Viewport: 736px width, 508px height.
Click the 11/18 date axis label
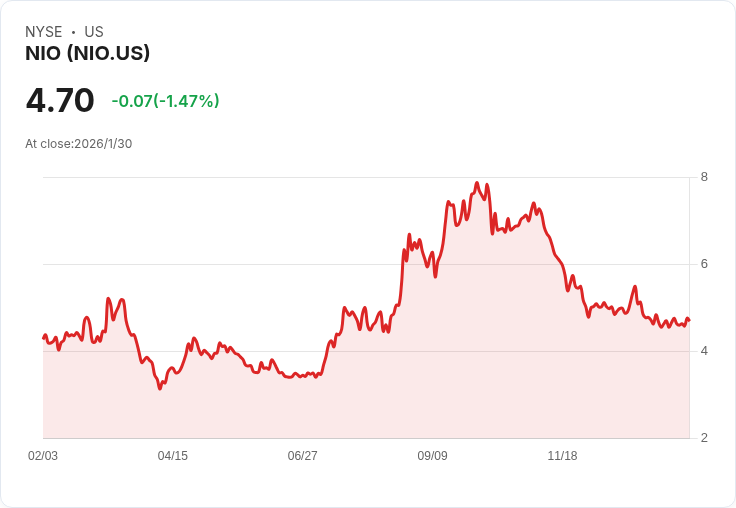pyautogui.click(x=562, y=456)
